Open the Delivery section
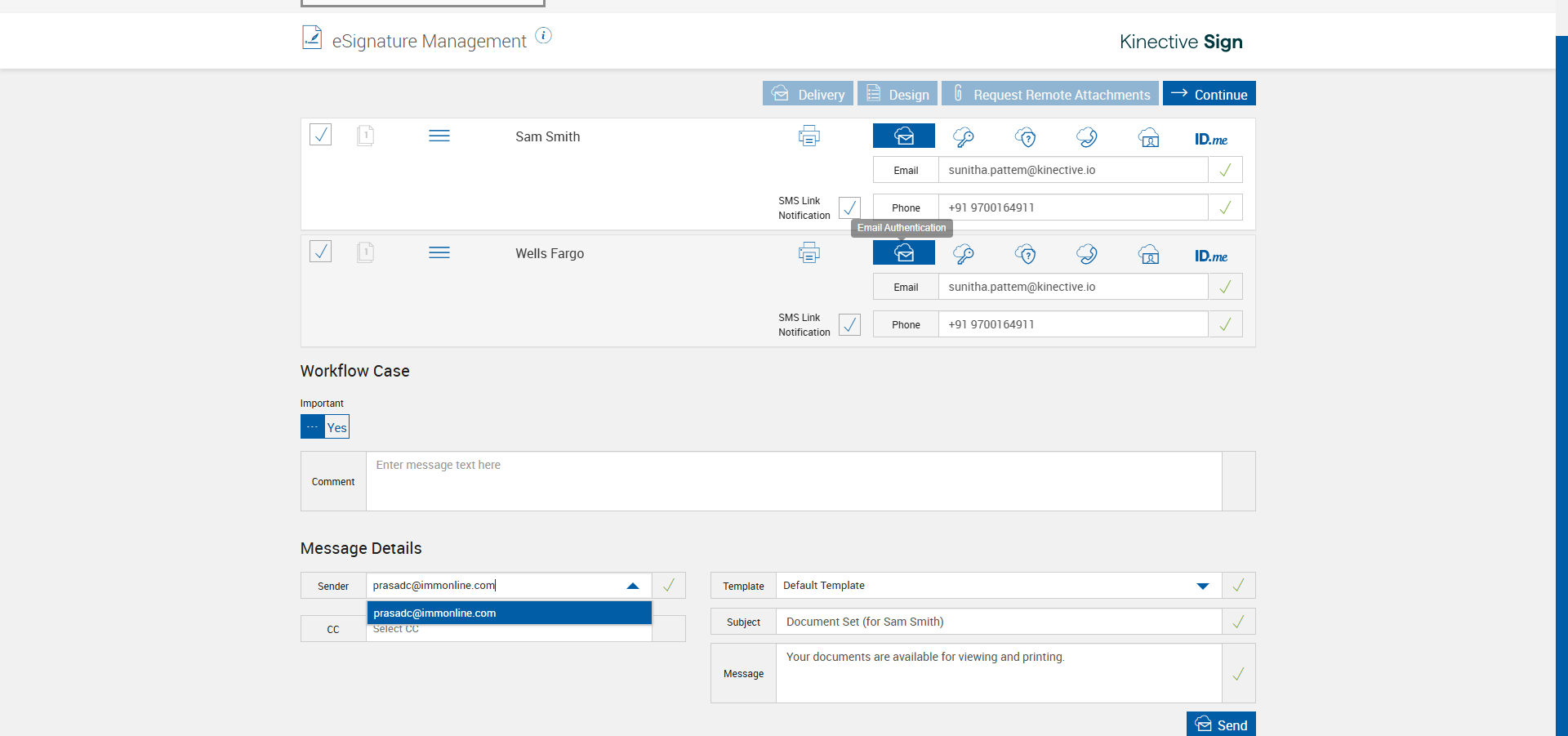 pos(808,94)
